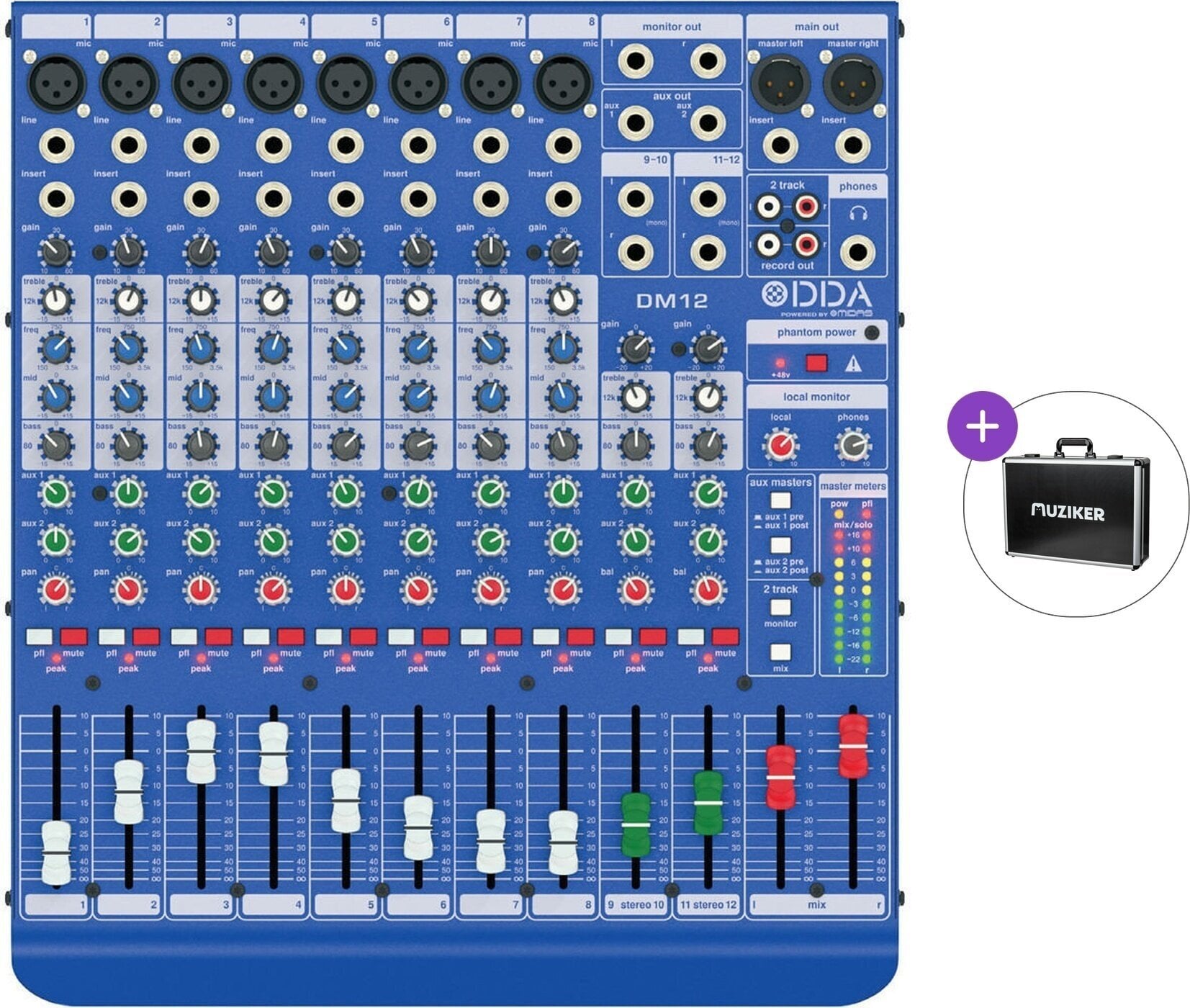Click the channel 5 insert jack
This screenshot has height=1008, width=1190.
(x=346, y=199)
